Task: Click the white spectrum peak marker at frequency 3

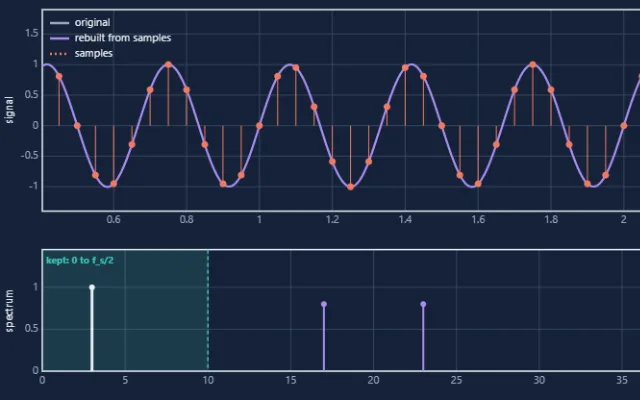Action: pos(92,287)
